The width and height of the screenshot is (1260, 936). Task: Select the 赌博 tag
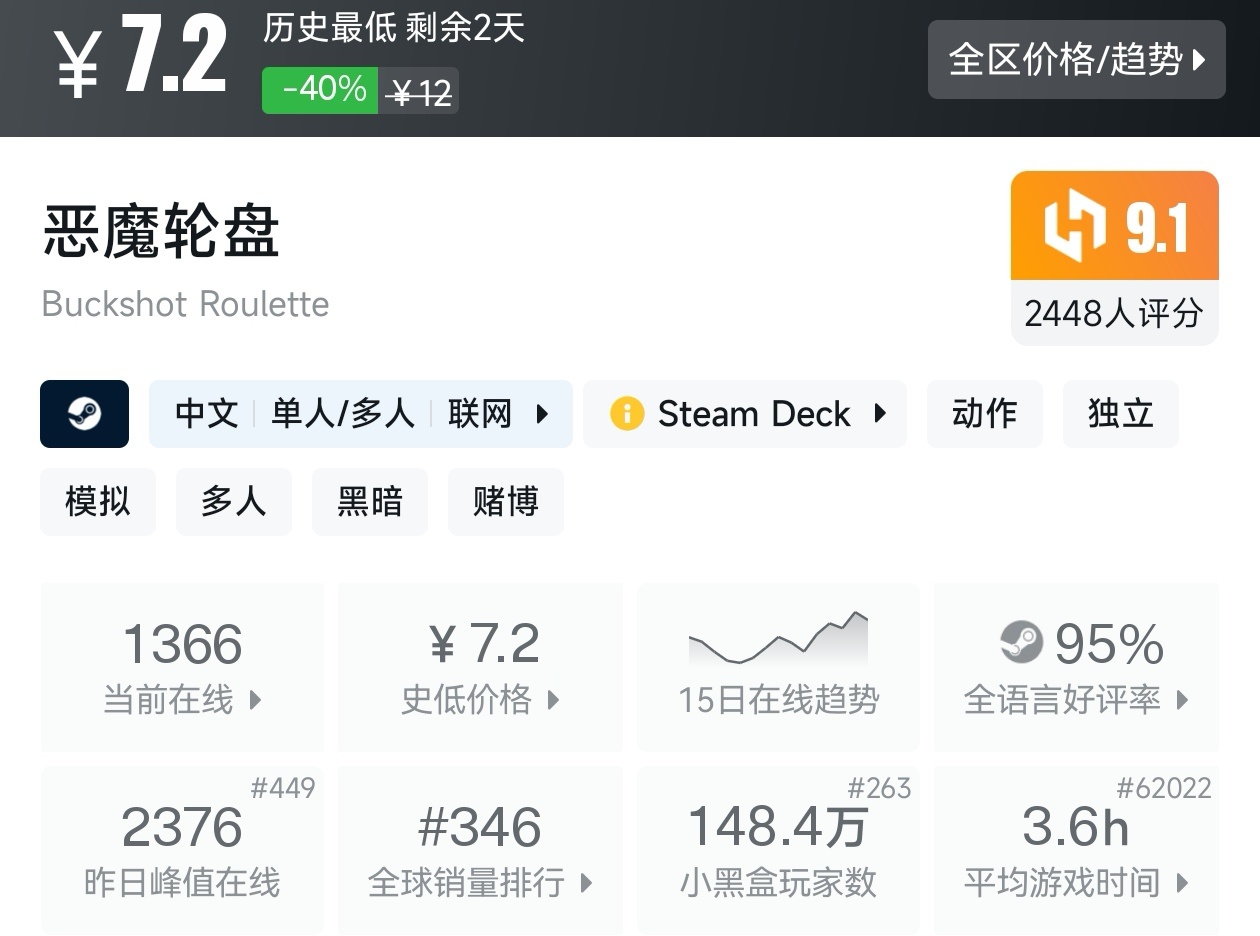point(506,502)
